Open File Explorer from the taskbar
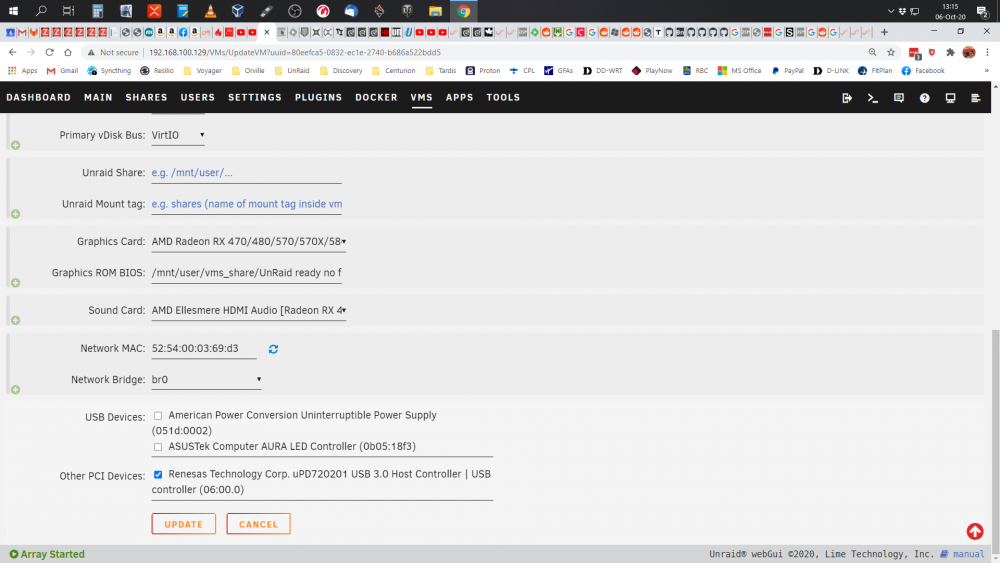 [x=435, y=11]
